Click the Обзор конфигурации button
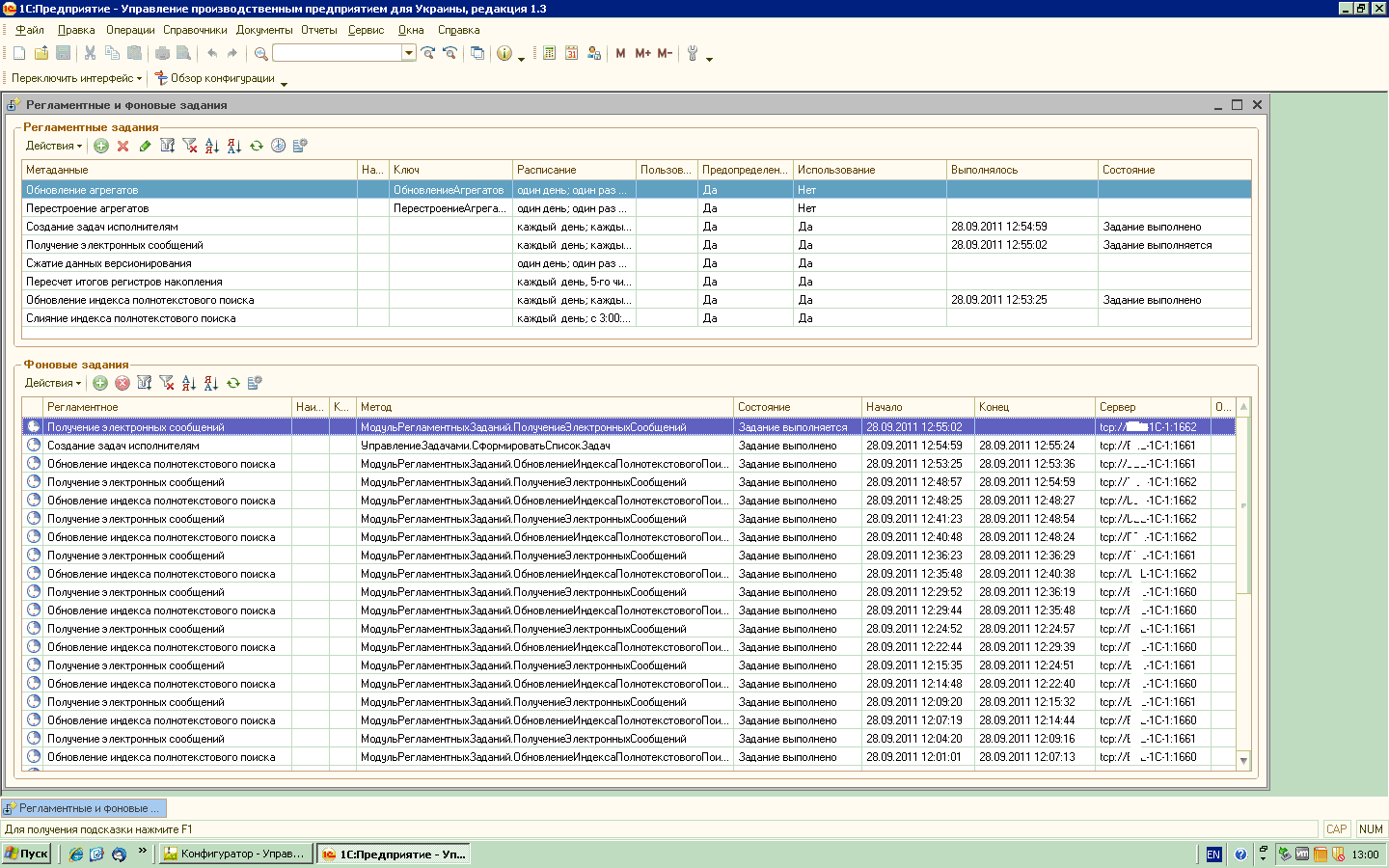1389x868 pixels. [214, 78]
